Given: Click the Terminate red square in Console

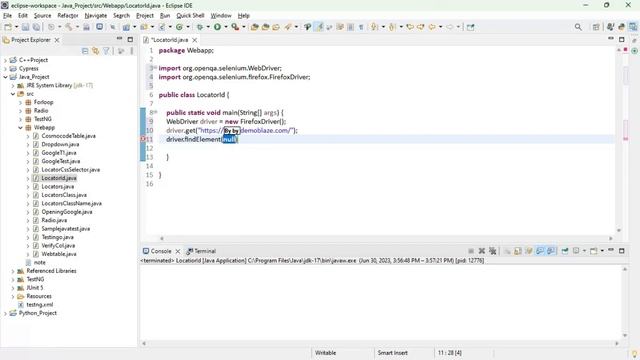Looking at the screenshot, I should [x=471, y=251].
